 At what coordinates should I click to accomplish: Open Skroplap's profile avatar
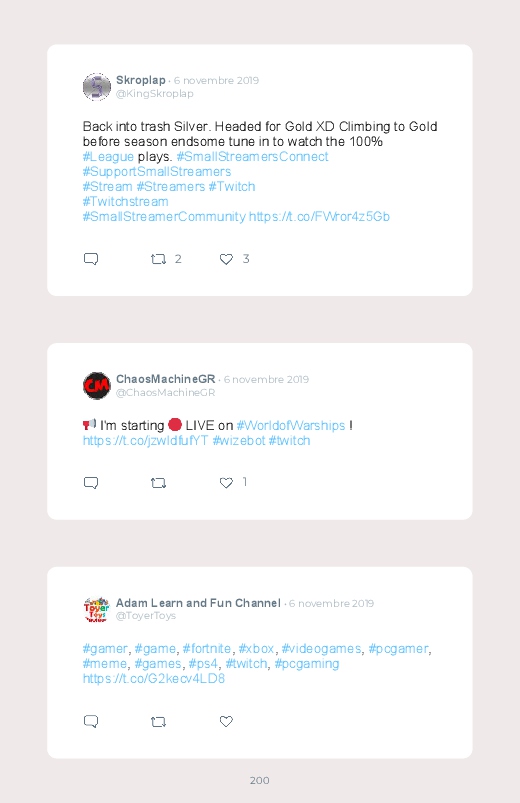pos(97,87)
